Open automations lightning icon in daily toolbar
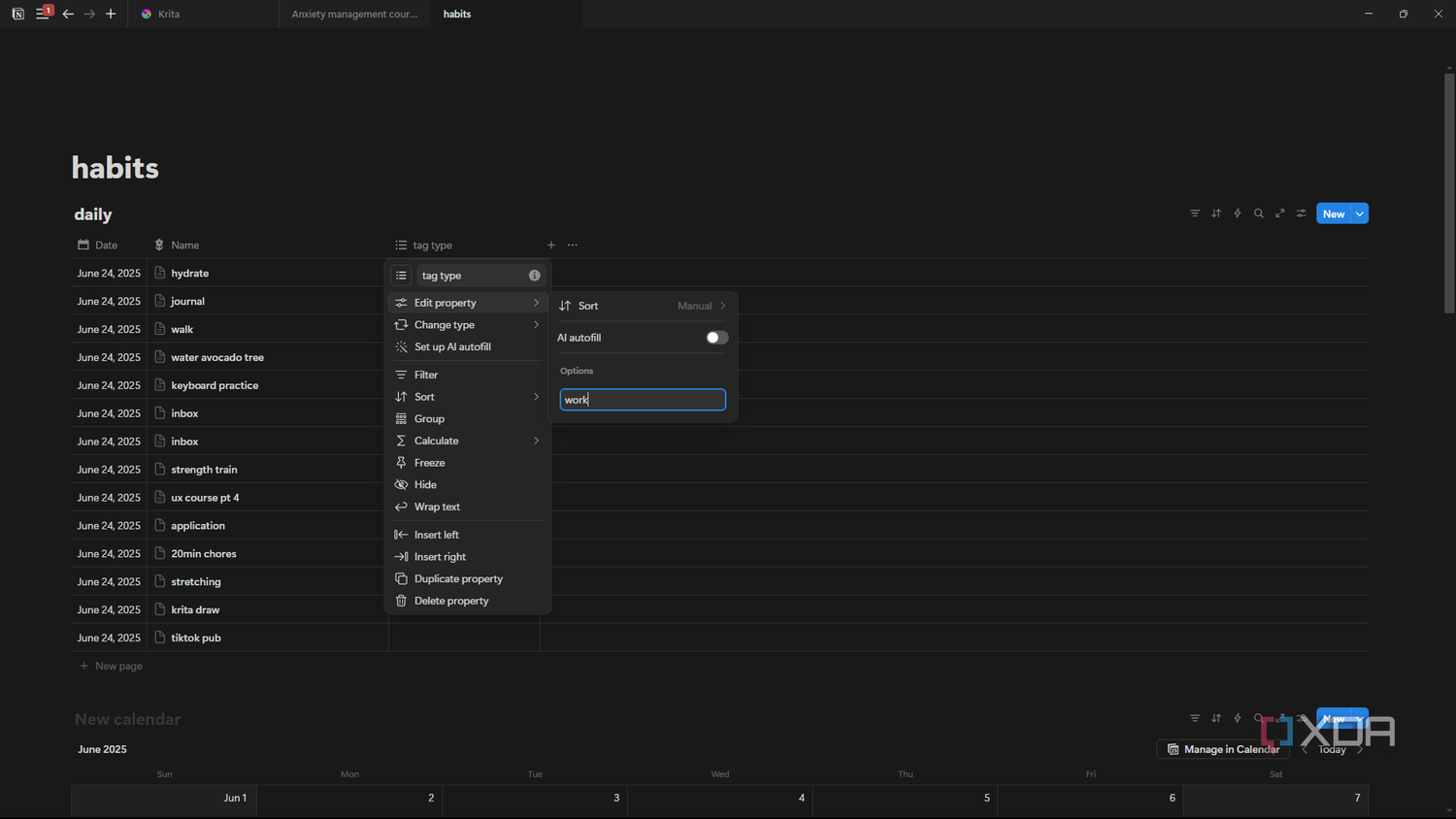 (x=1238, y=213)
